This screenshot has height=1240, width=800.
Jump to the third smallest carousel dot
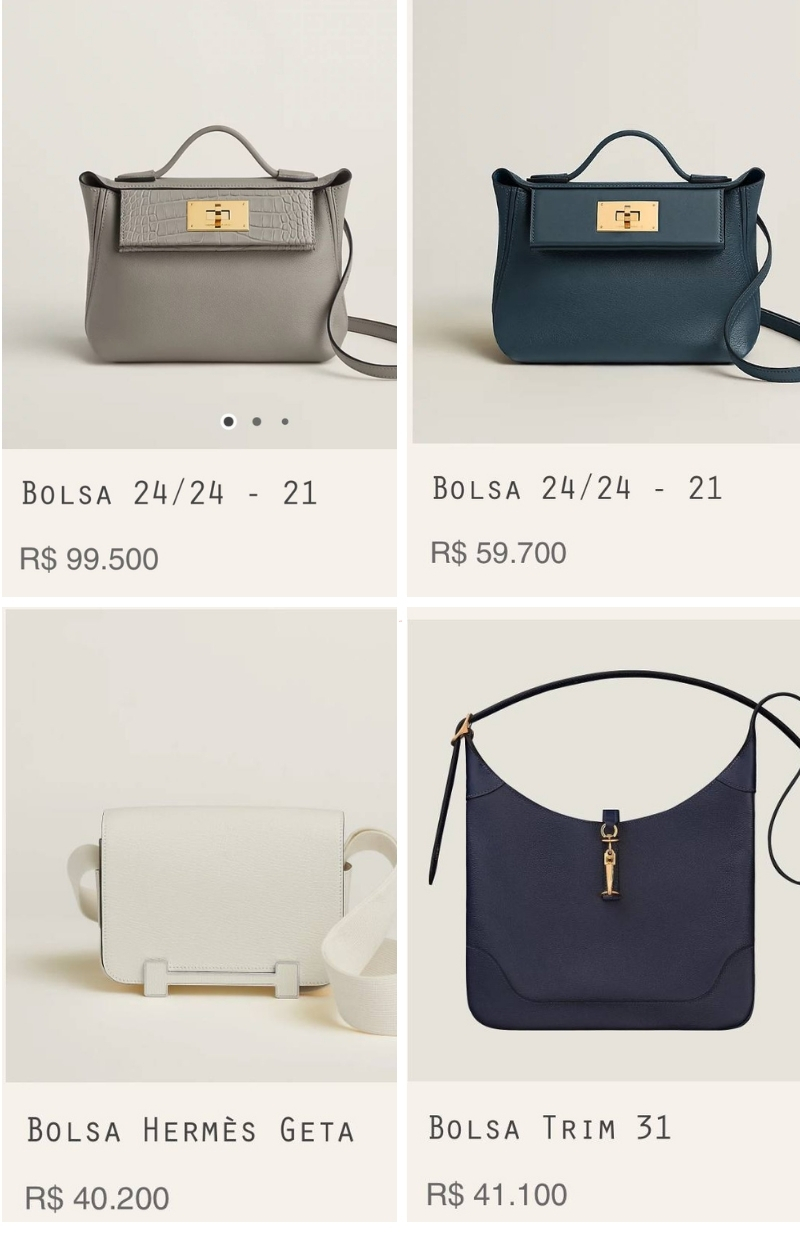(285, 421)
